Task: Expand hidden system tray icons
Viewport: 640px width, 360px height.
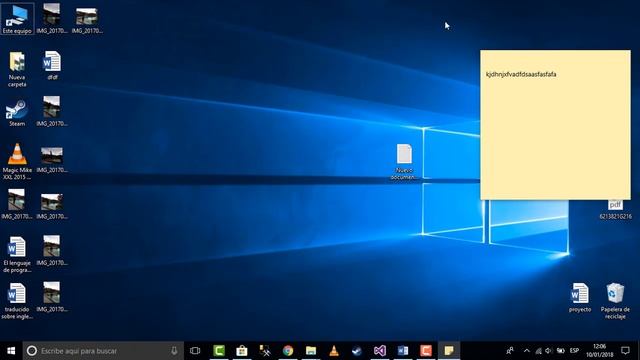Action: pos(527,351)
